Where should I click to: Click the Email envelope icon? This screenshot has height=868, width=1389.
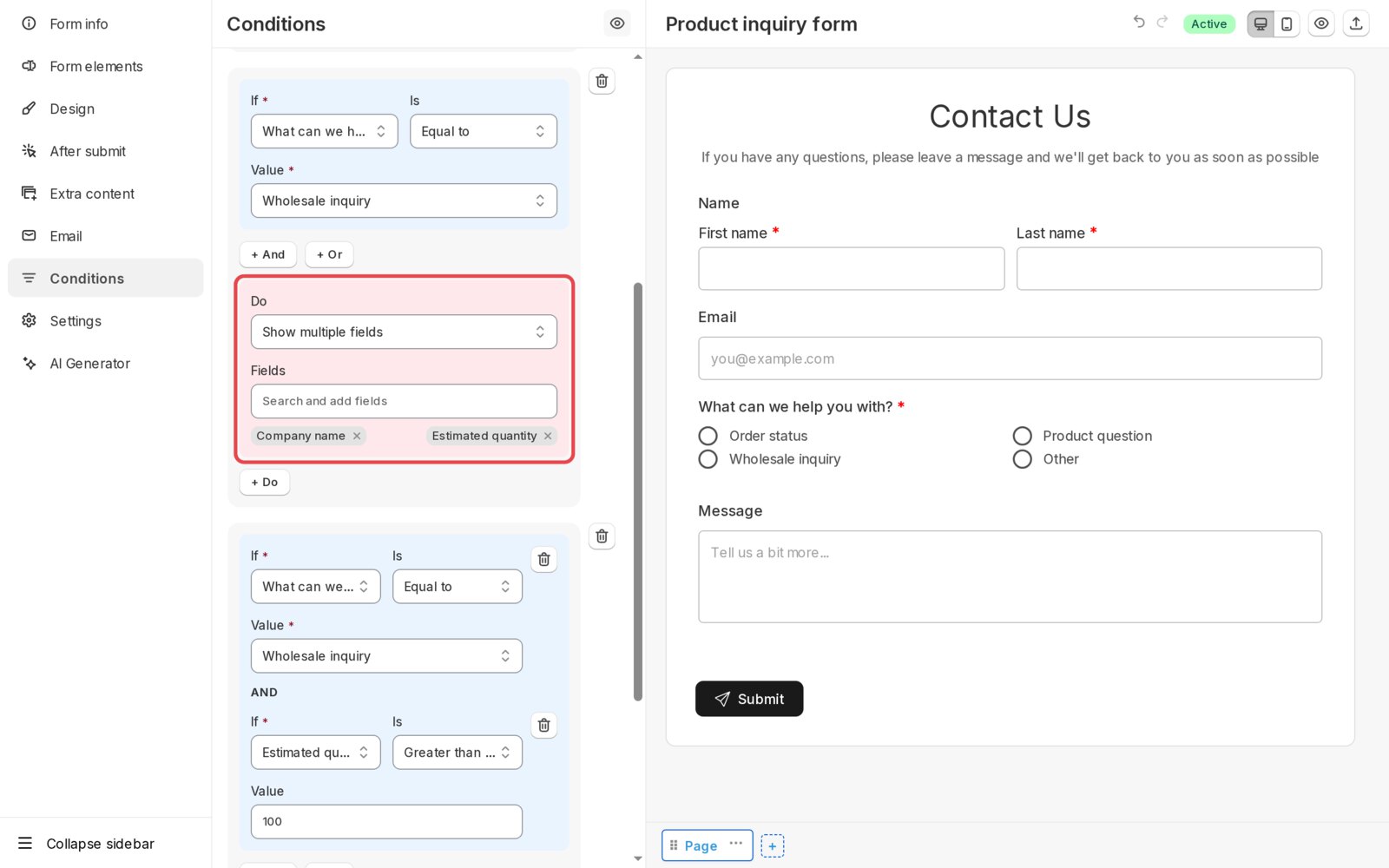[x=29, y=236]
